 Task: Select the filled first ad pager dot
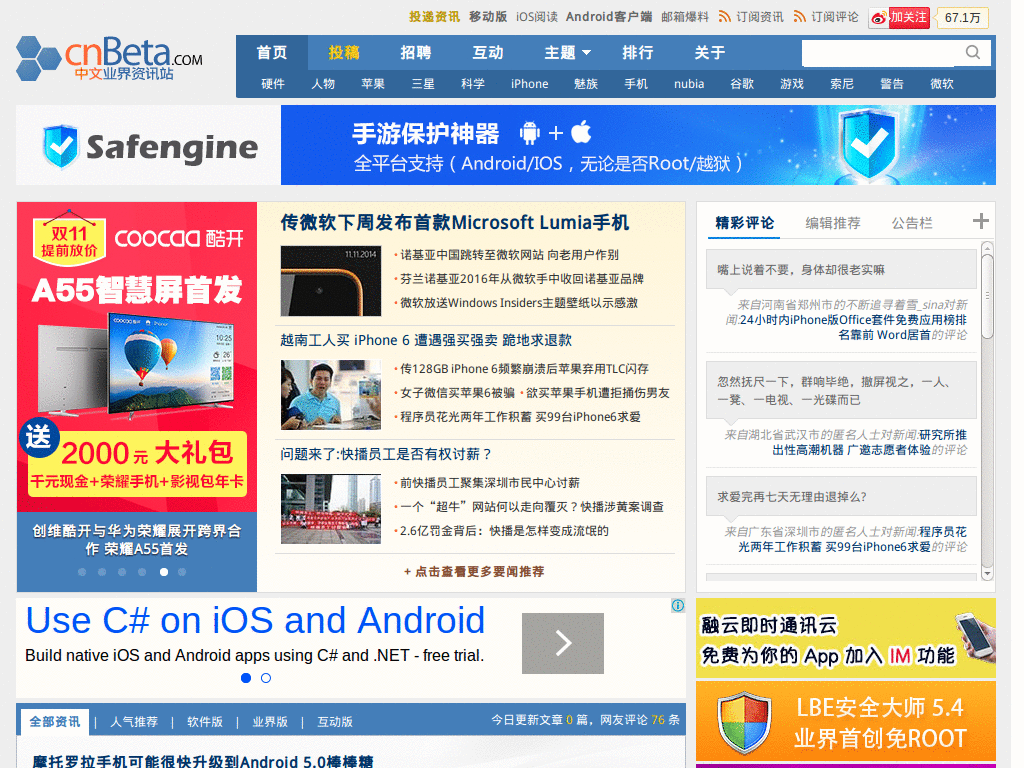click(246, 678)
